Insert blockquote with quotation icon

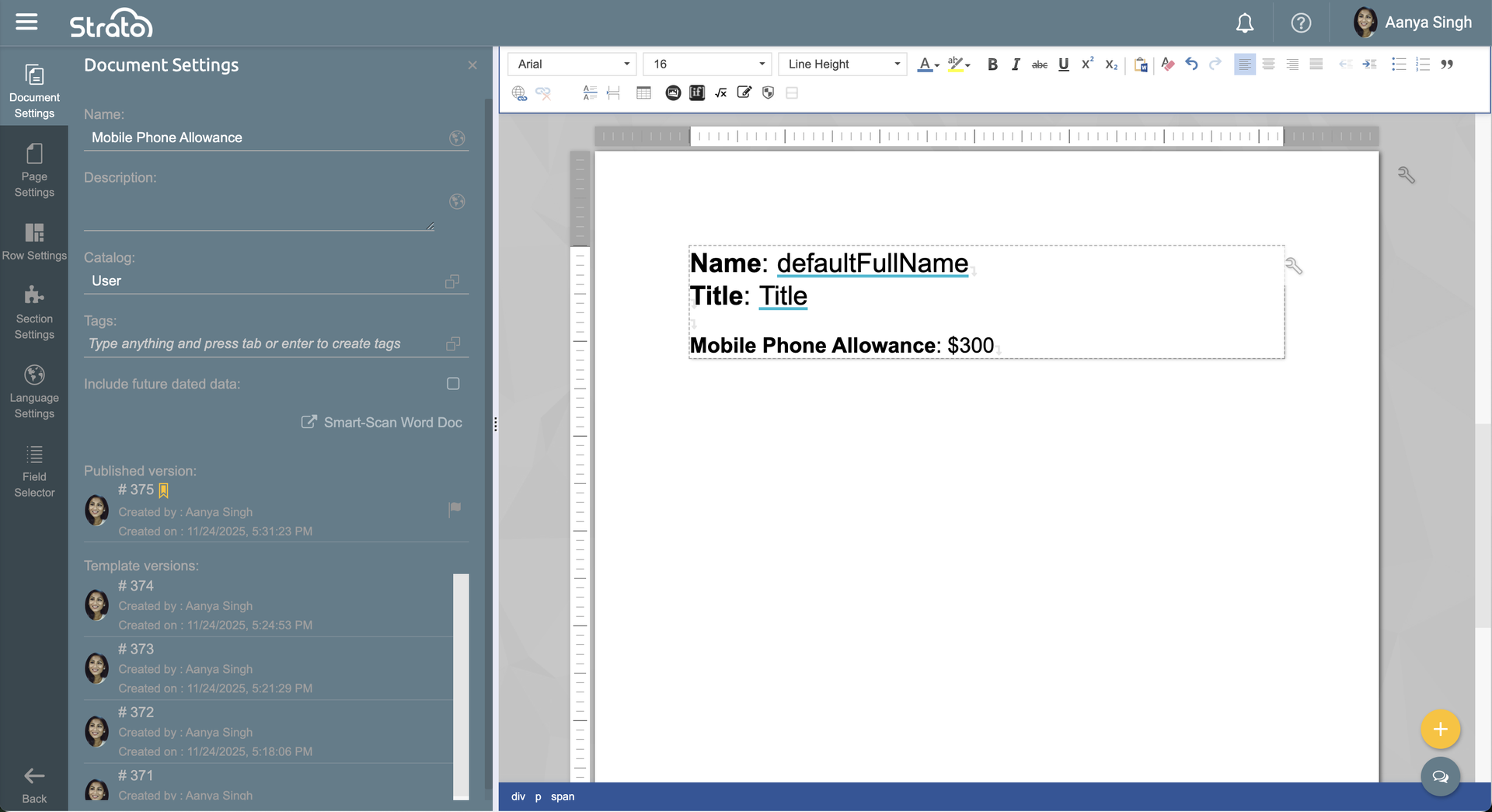[x=1447, y=64]
